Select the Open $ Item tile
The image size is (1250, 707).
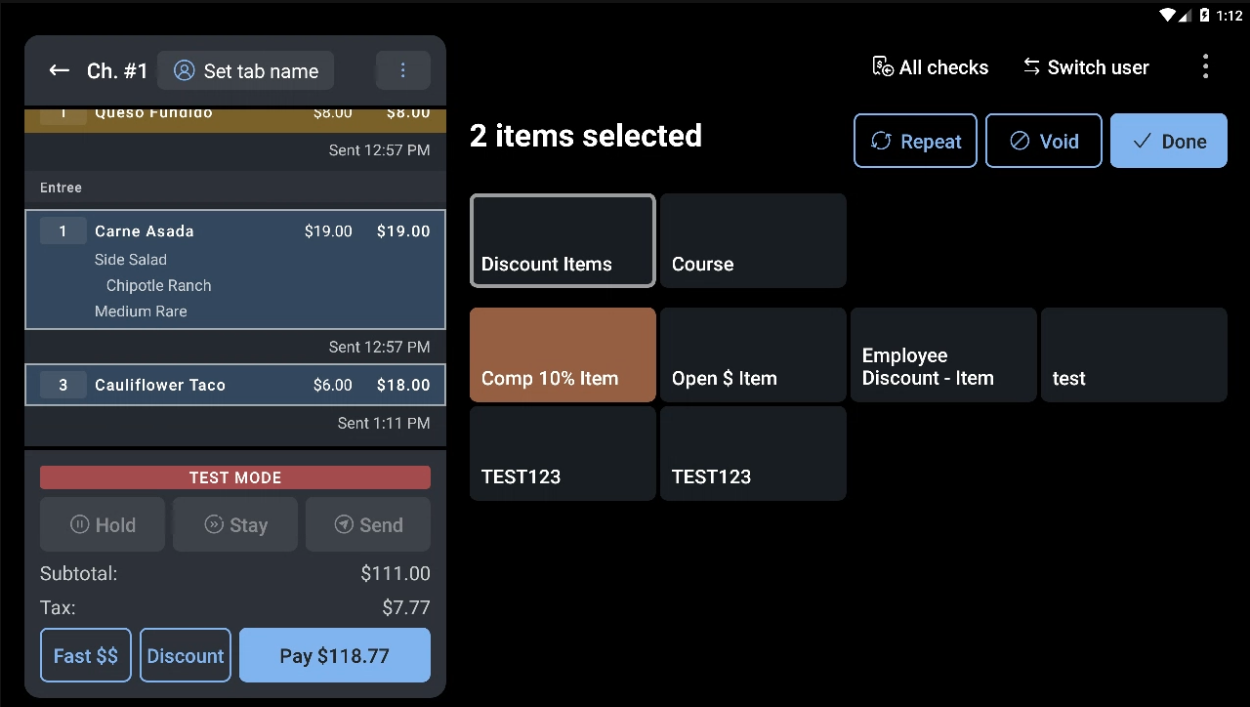(752, 354)
